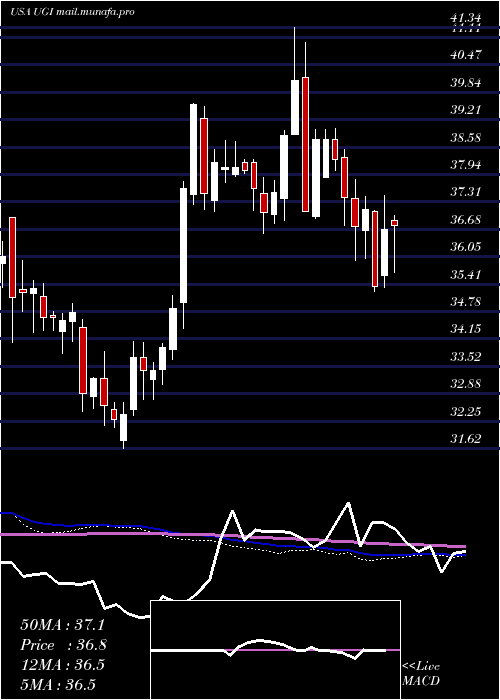Select the 40.47 price axis label

coord(466,55)
